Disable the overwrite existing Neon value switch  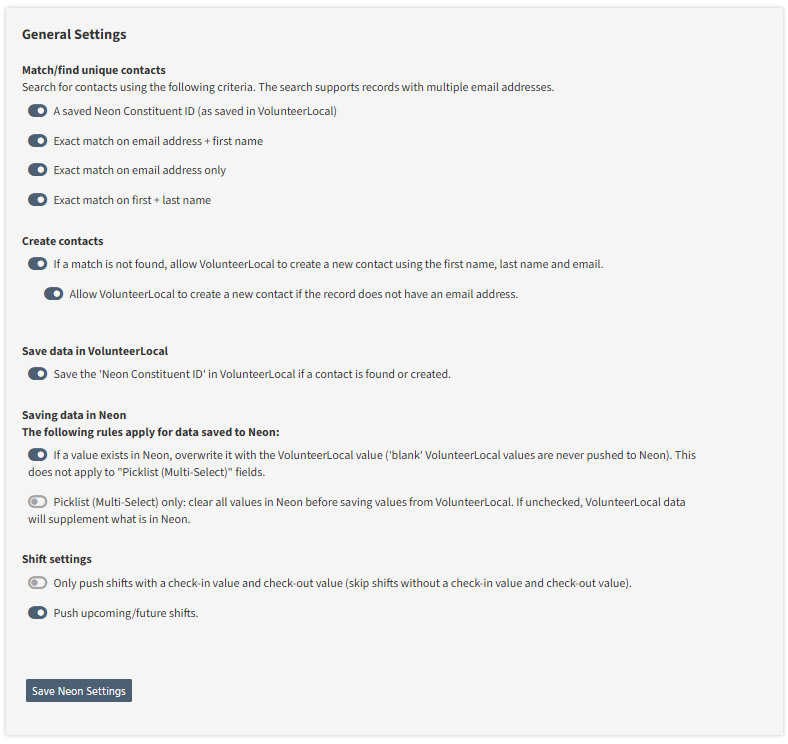click(38, 455)
